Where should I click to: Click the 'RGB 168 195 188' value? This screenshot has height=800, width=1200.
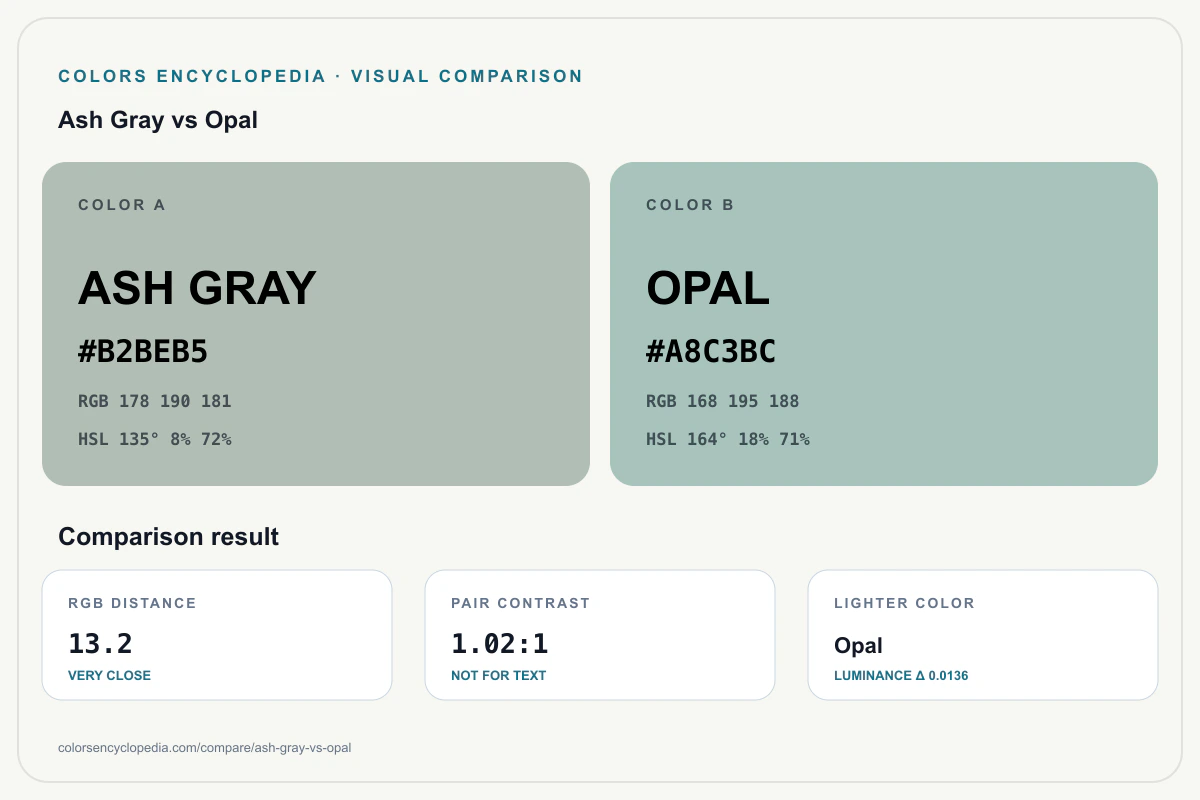click(x=723, y=401)
